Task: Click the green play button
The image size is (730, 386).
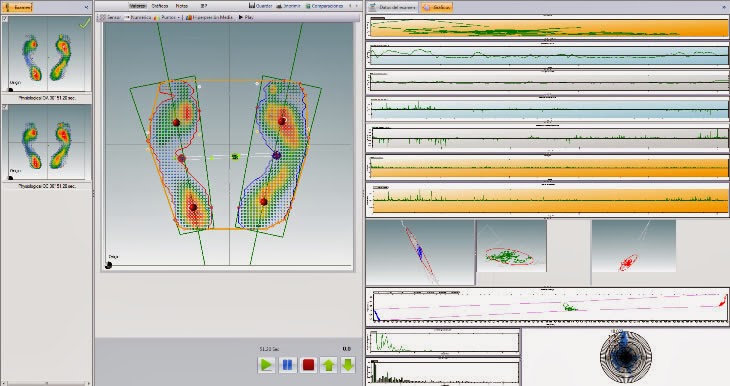Action: point(267,365)
